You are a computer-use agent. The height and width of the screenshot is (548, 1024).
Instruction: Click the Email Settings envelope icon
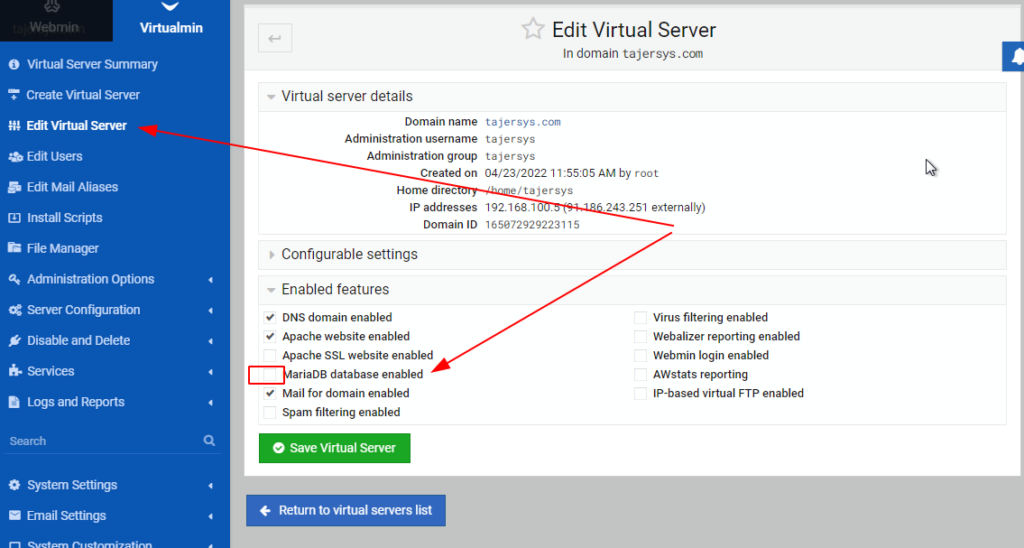click(x=14, y=516)
